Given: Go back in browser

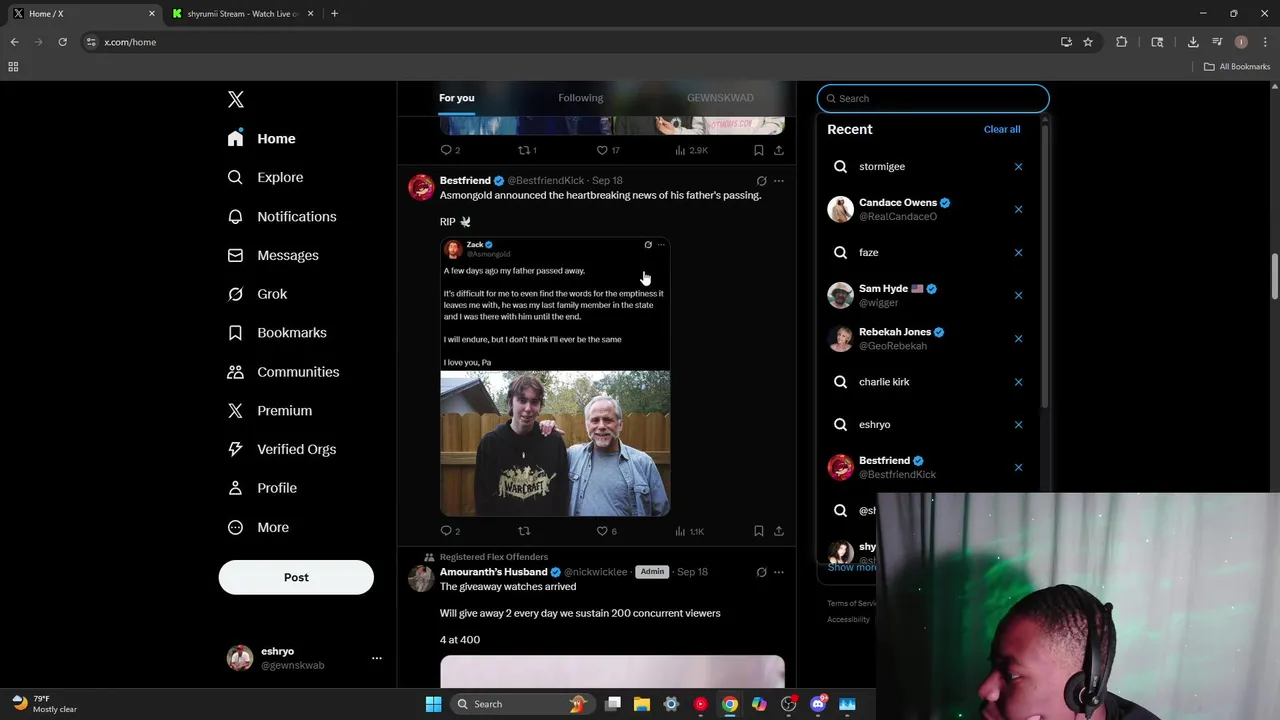Looking at the screenshot, I should coord(14,42).
